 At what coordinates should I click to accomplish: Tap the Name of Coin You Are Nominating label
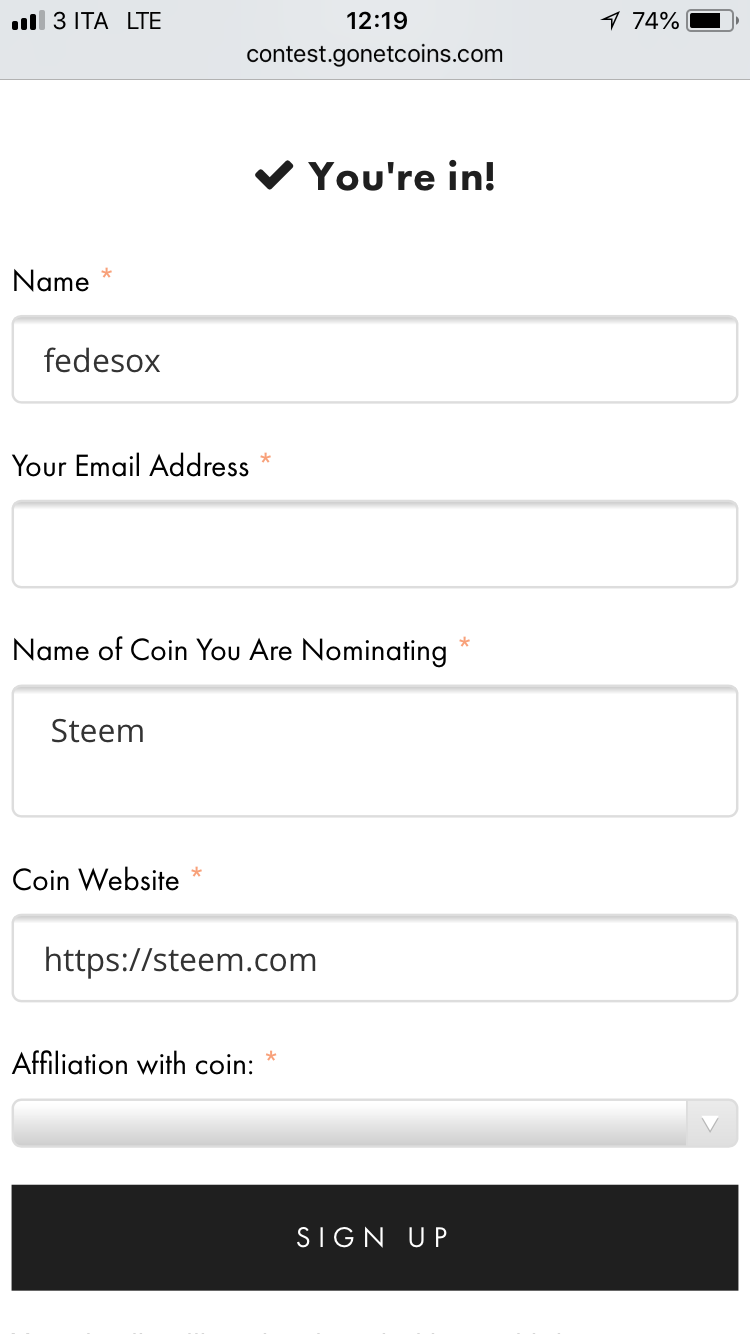tap(229, 651)
